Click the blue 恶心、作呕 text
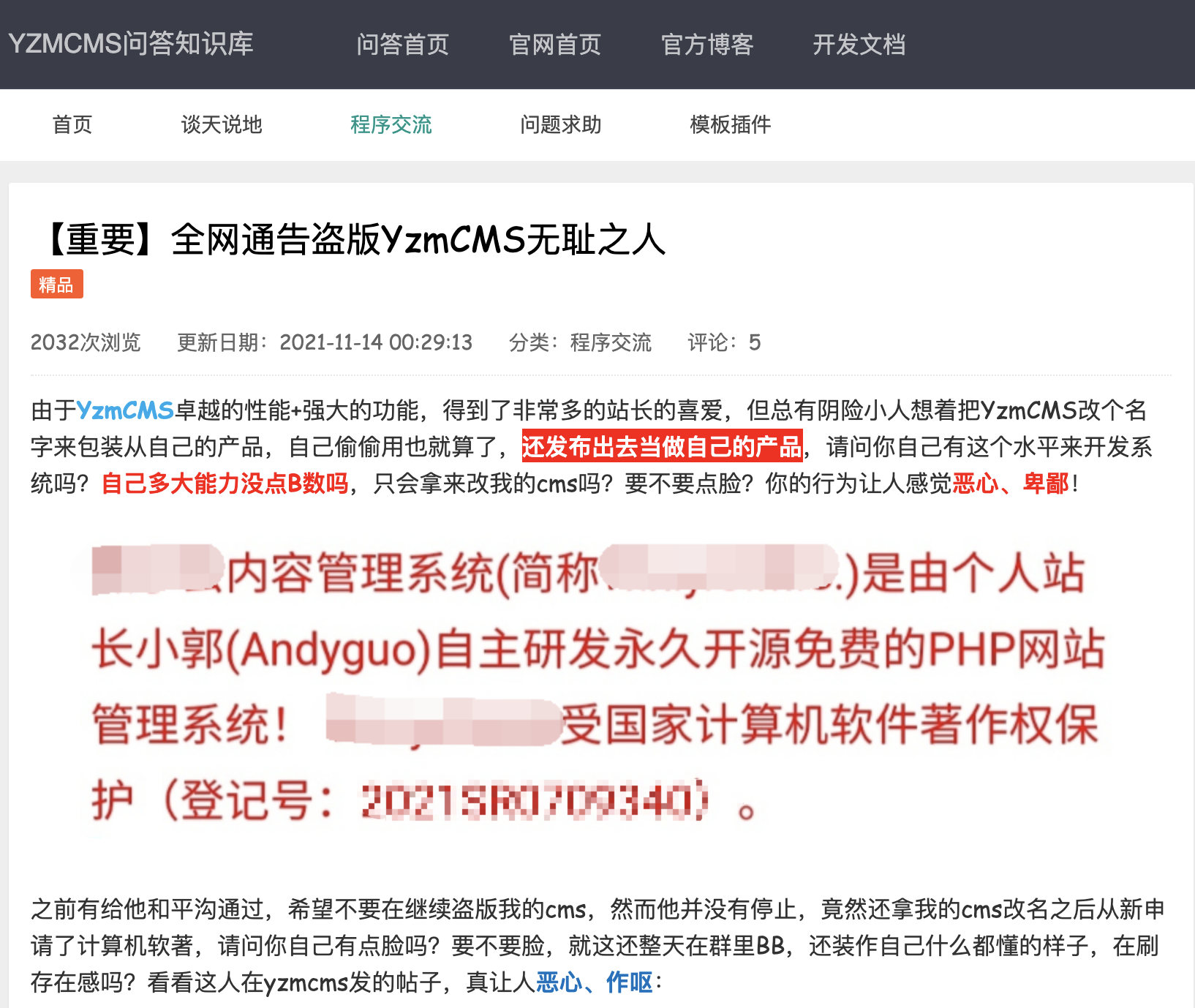 [594, 982]
